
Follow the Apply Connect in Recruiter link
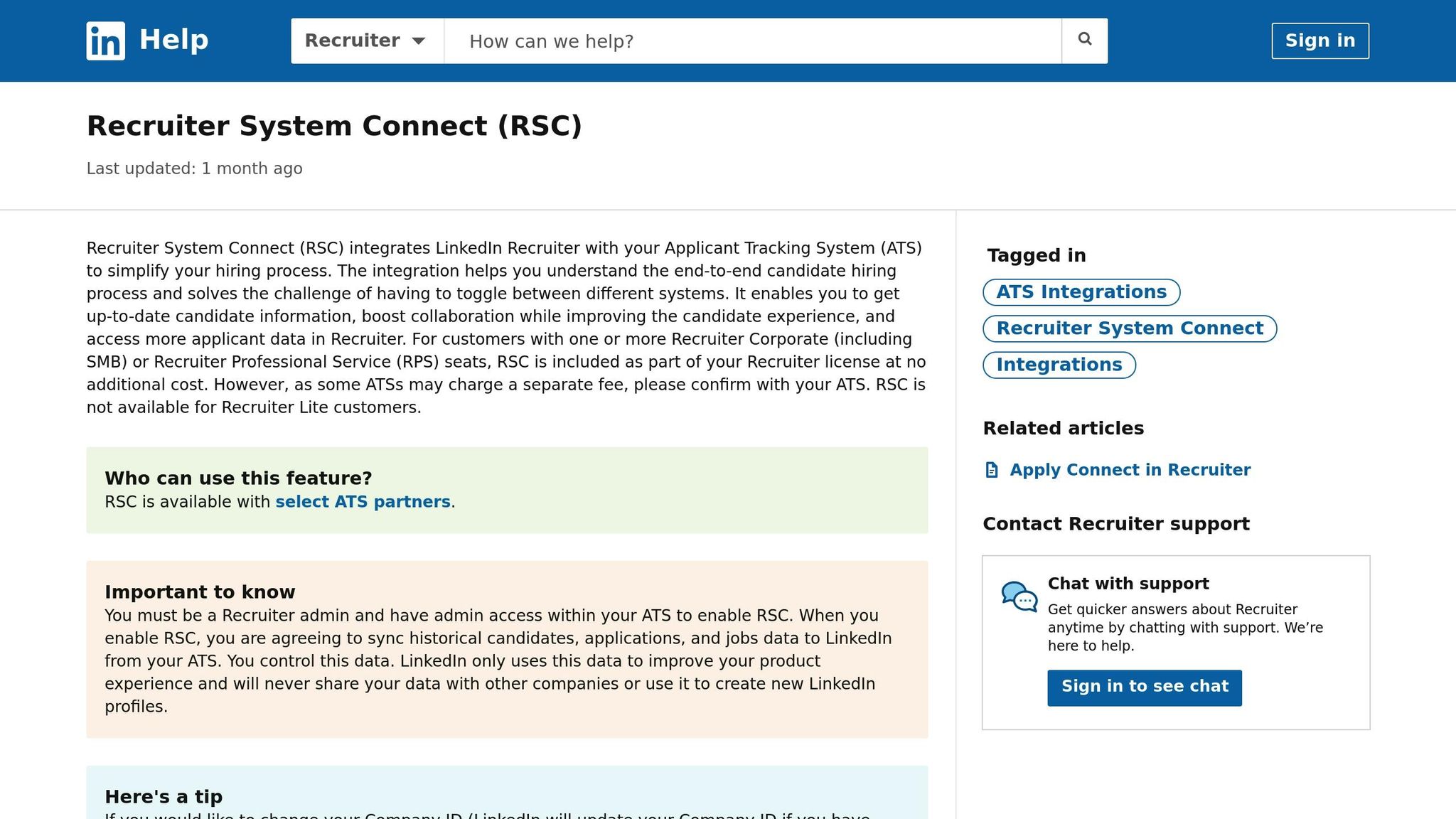click(x=1130, y=469)
